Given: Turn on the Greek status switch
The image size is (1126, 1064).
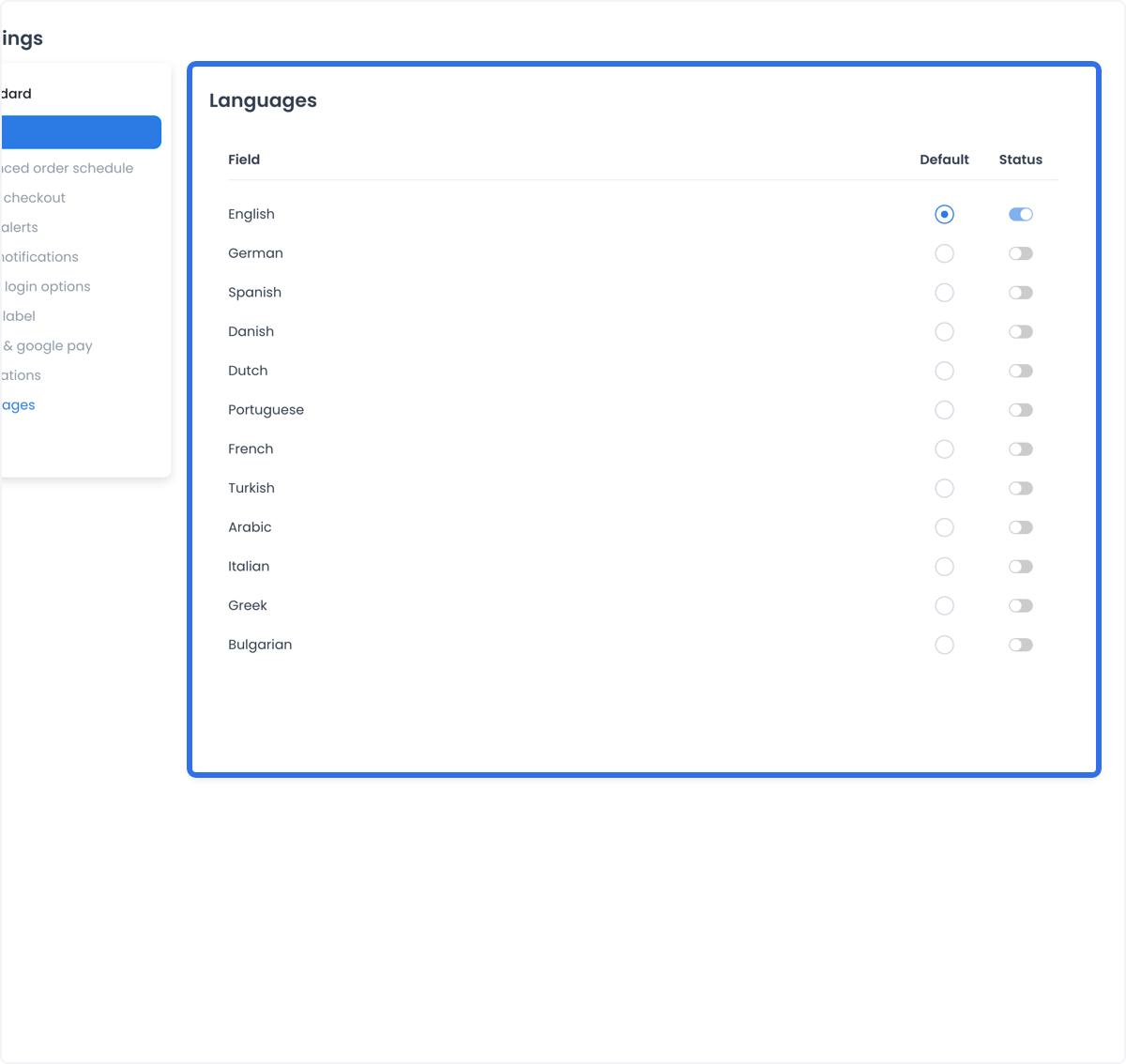Looking at the screenshot, I should pyautogui.click(x=1021, y=605).
